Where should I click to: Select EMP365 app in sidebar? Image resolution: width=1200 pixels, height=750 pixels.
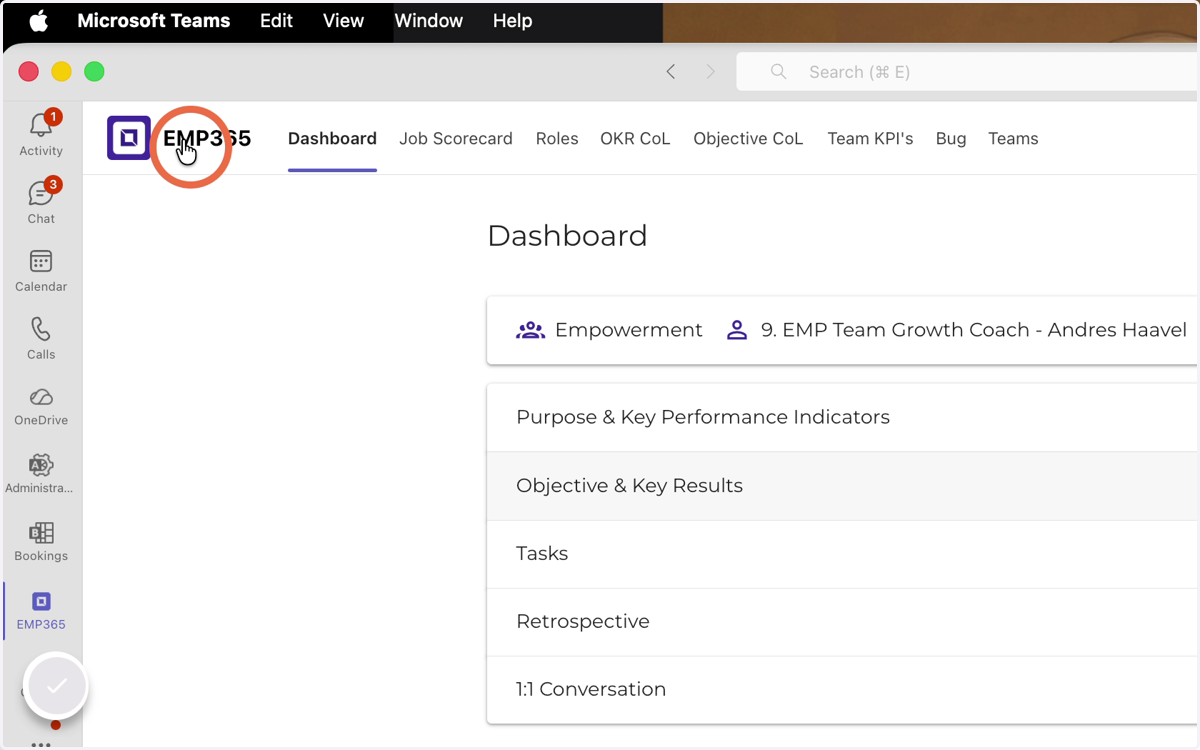[41, 610]
